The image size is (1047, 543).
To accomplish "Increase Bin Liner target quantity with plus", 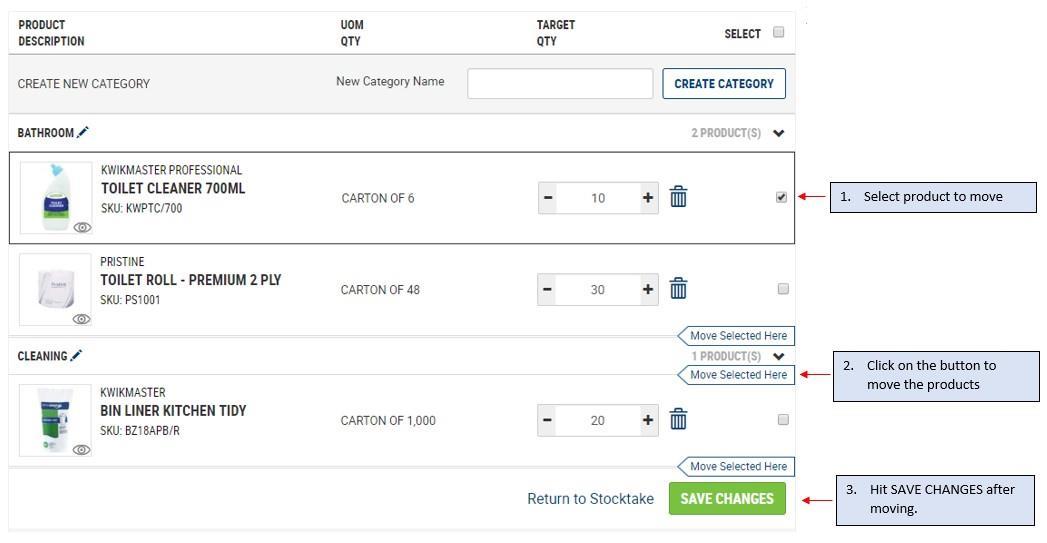I will coord(648,420).
